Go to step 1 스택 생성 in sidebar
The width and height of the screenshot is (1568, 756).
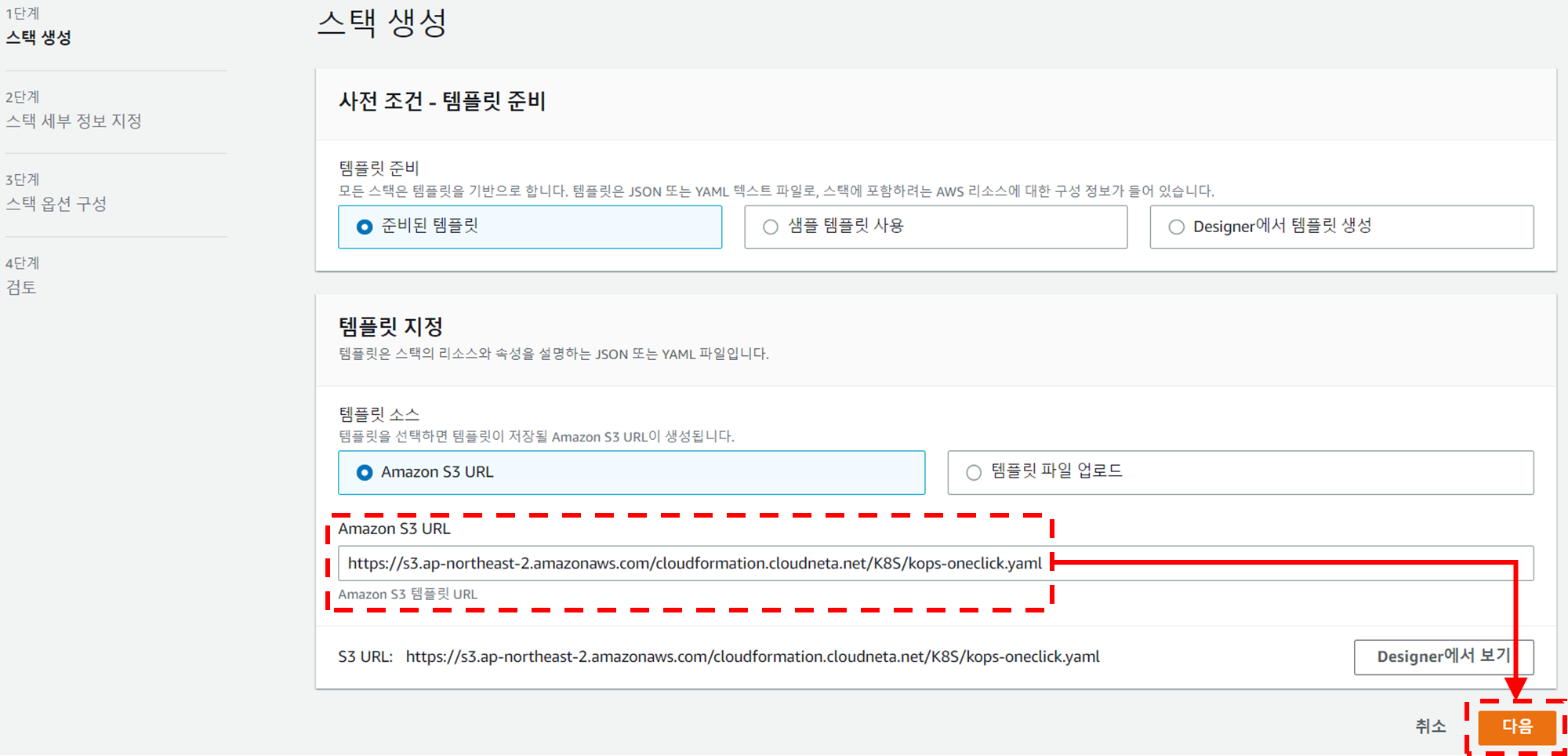point(38,37)
